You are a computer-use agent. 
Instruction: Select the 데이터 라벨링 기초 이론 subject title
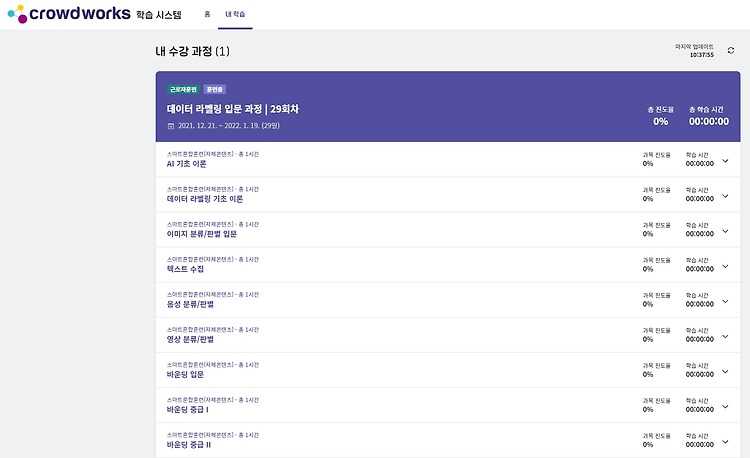205,199
